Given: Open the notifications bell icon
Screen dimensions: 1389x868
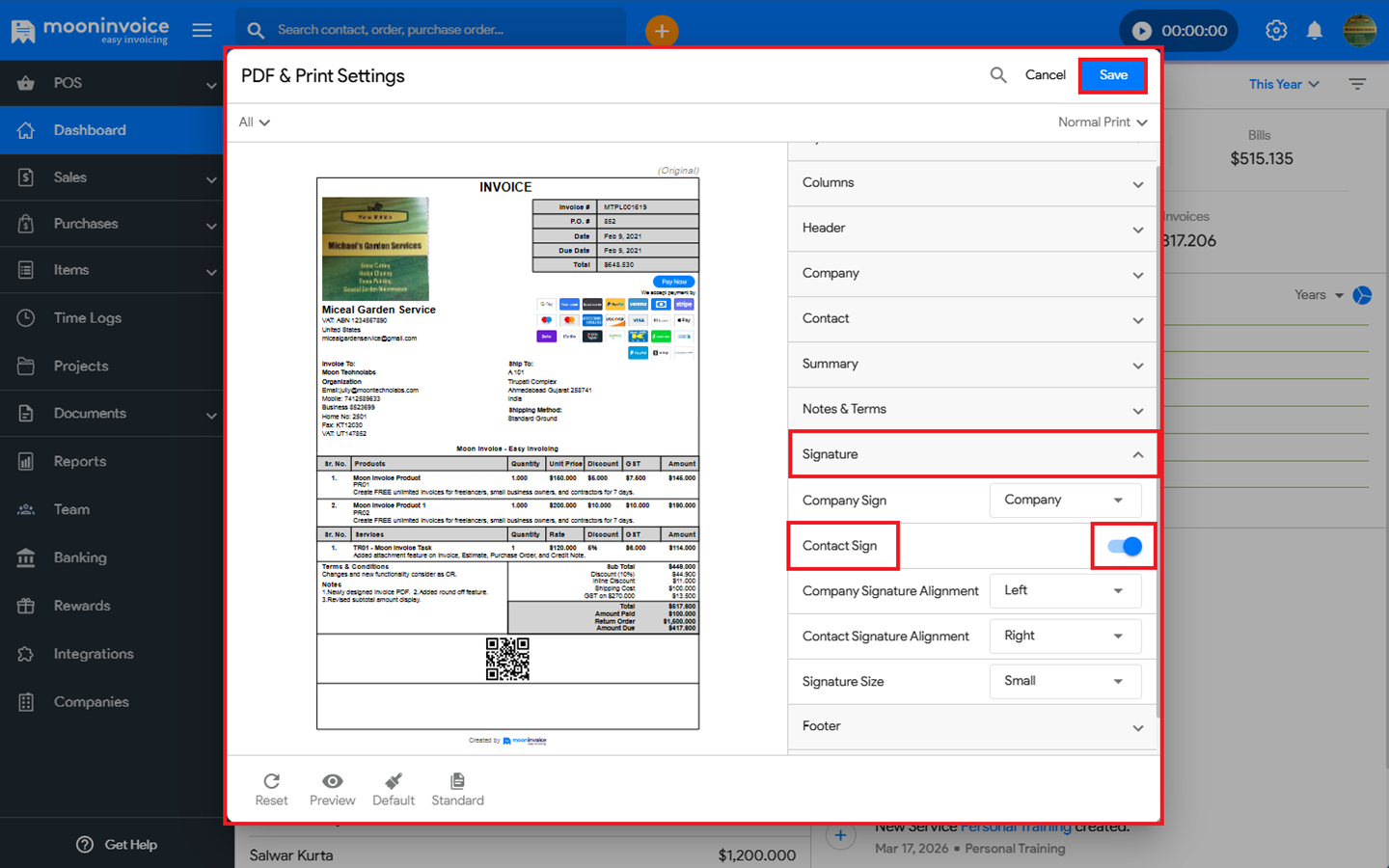Looking at the screenshot, I should [1314, 31].
